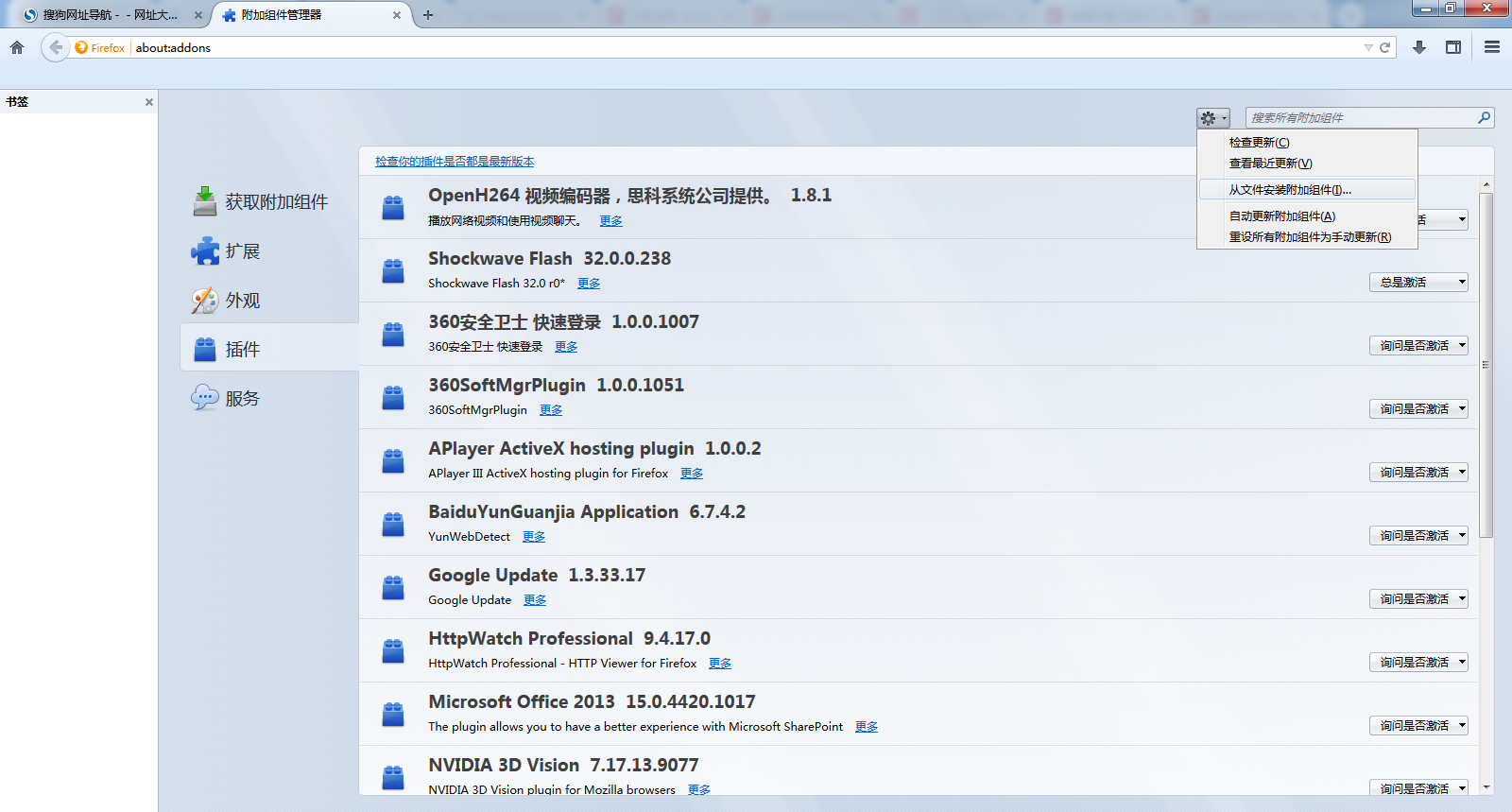Click the 360SoftMgrPlugin plugin icon

pyautogui.click(x=393, y=397)
